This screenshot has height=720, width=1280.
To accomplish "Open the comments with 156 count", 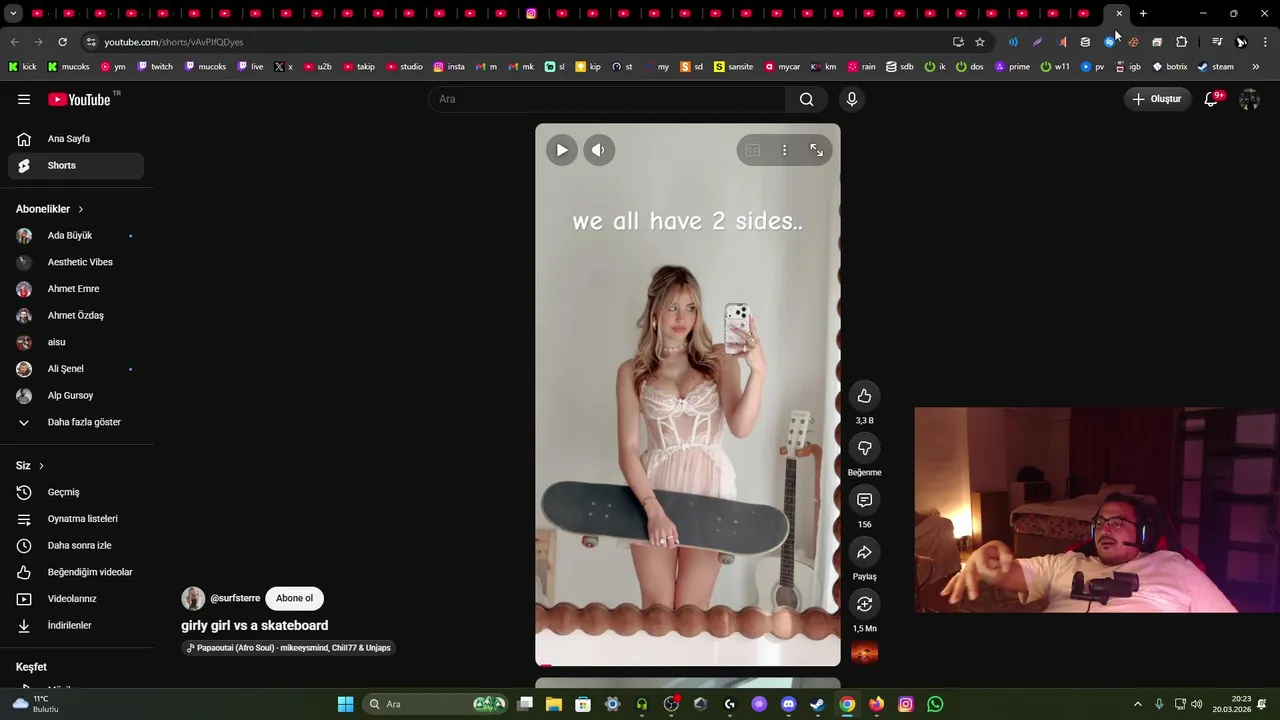I will click(864, 500).
